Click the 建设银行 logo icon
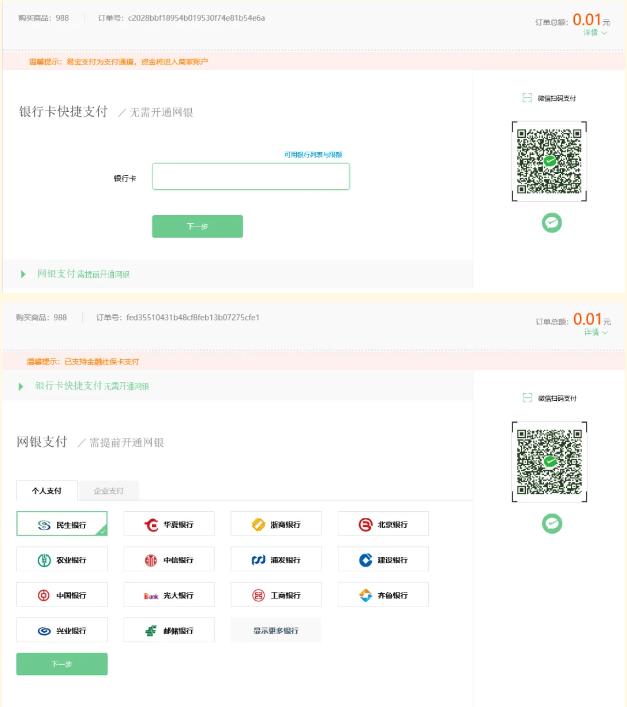Screen dimensions: 627x707 (x=366, y=560)
